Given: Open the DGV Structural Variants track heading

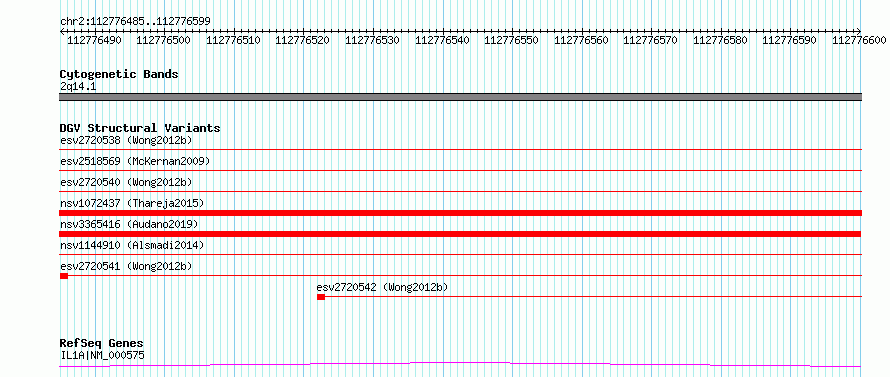Looking at the screenshot, I should pyautogui.click(x=140, y=128).
